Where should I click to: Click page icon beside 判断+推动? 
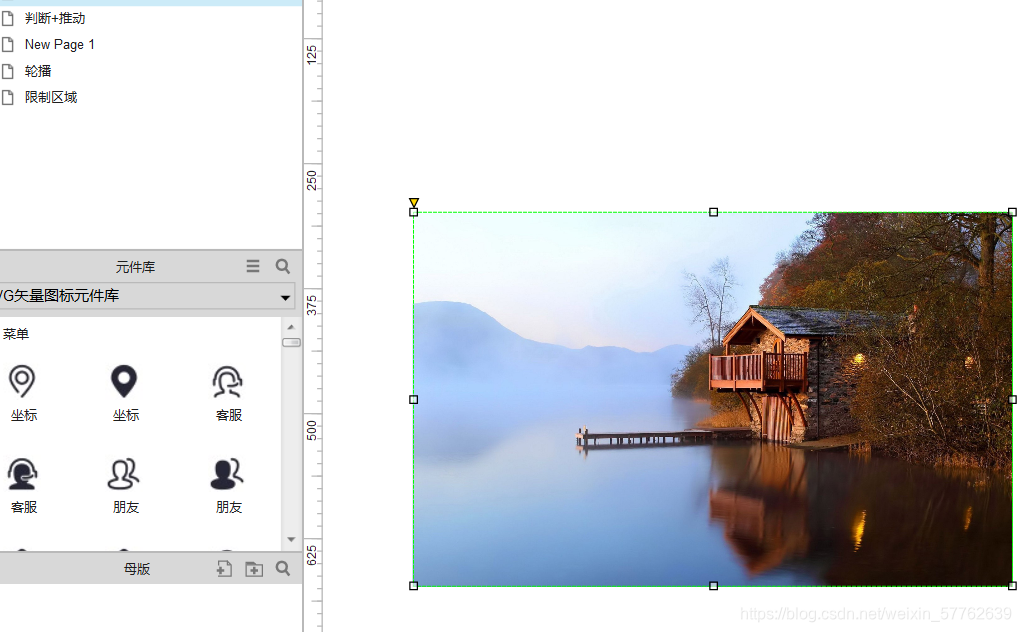[8, 18]
